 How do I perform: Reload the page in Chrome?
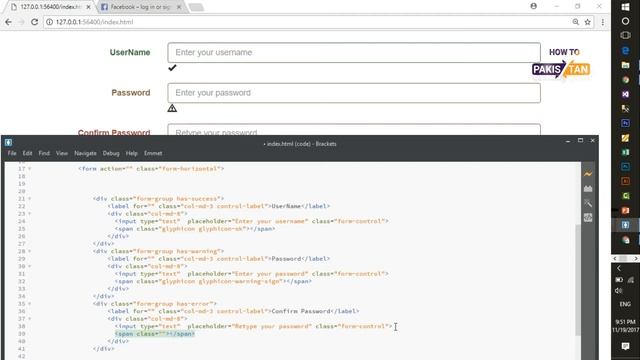point(34,22)
